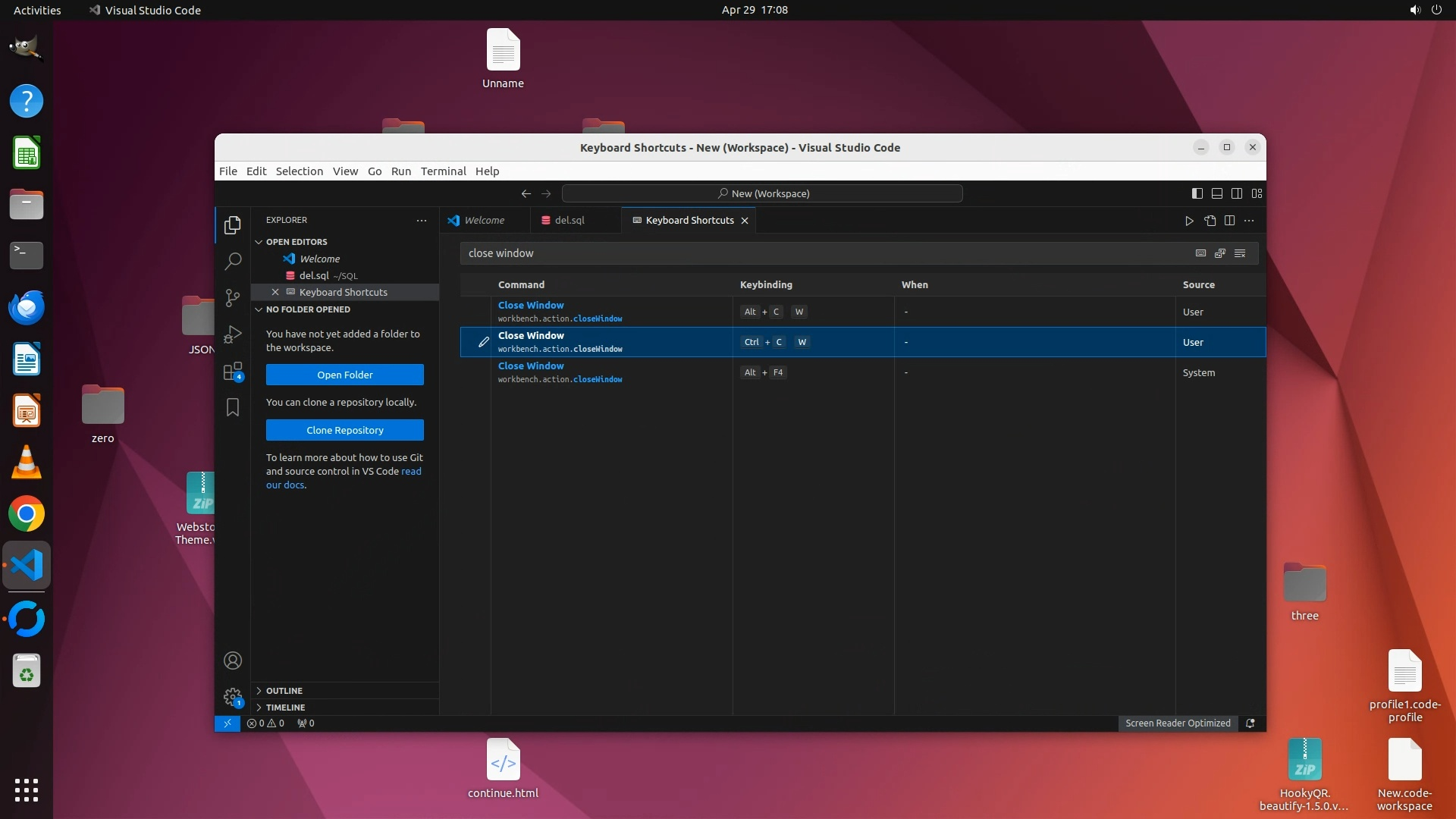Open the Source Control view
1456x819 pixels.
233,298
